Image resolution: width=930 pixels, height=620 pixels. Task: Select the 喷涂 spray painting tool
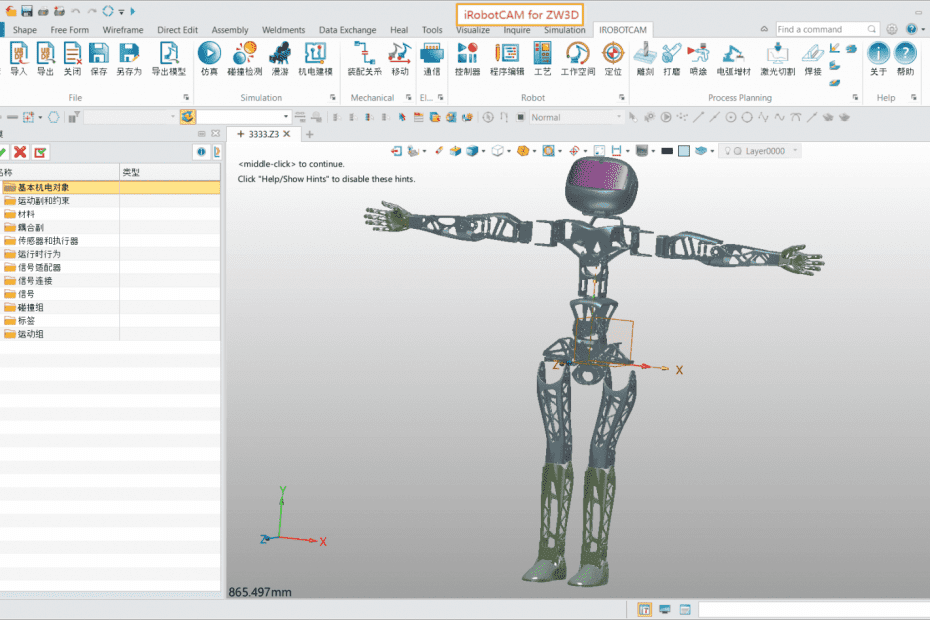click(698, 53)
